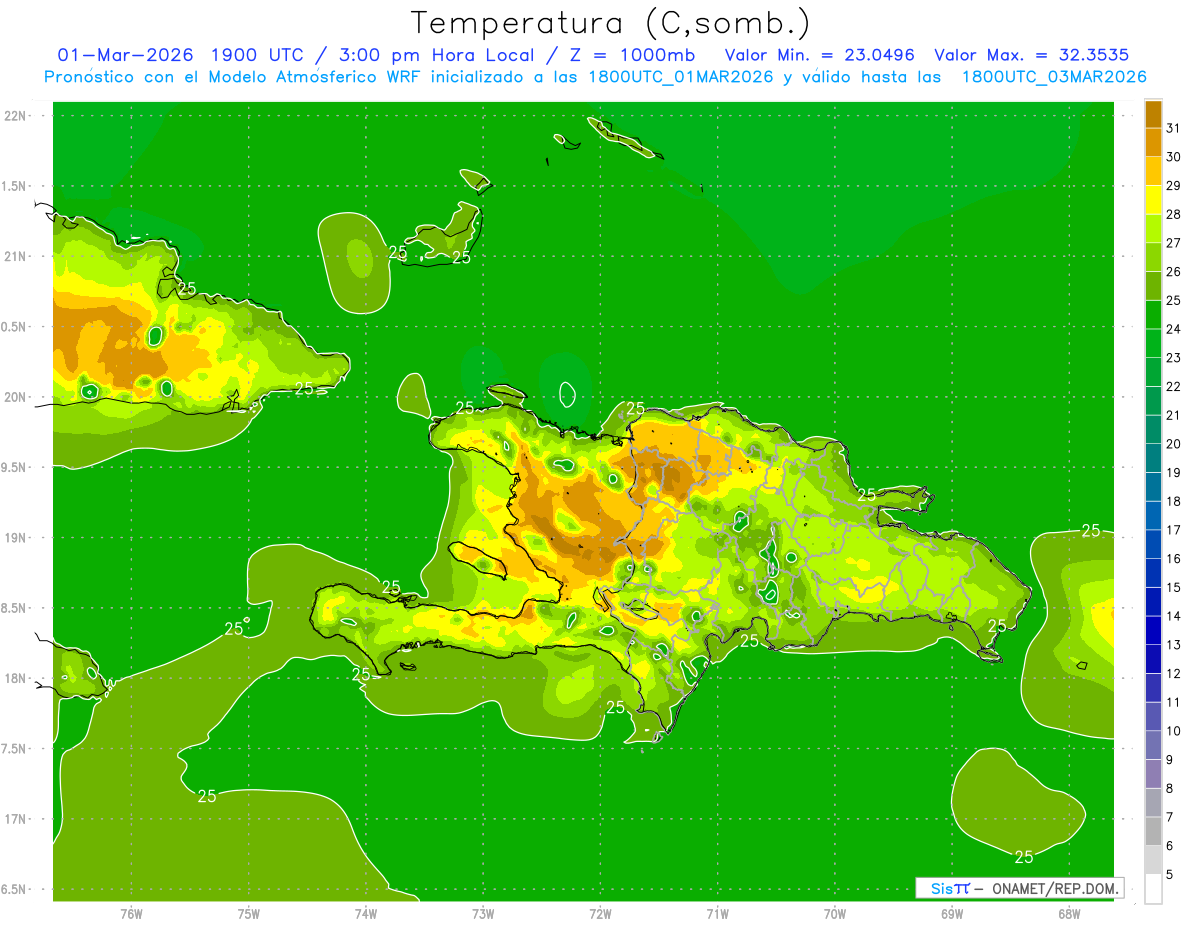Click the "11" value on the color scale
The height and width of the screenshot is (927, 1200).
coord(1173,702)
